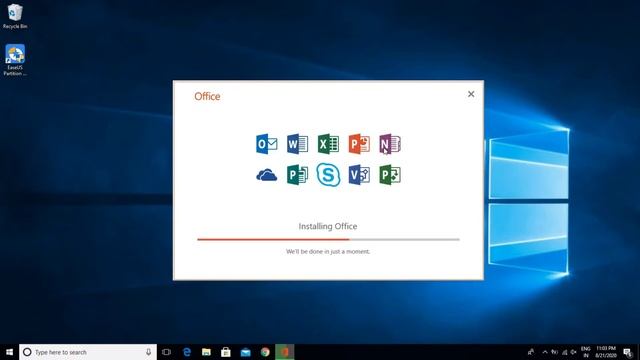Viewport: 640px width, 360px height.
Task: Click the ENG IN language indicator
Action: point(586,352)
